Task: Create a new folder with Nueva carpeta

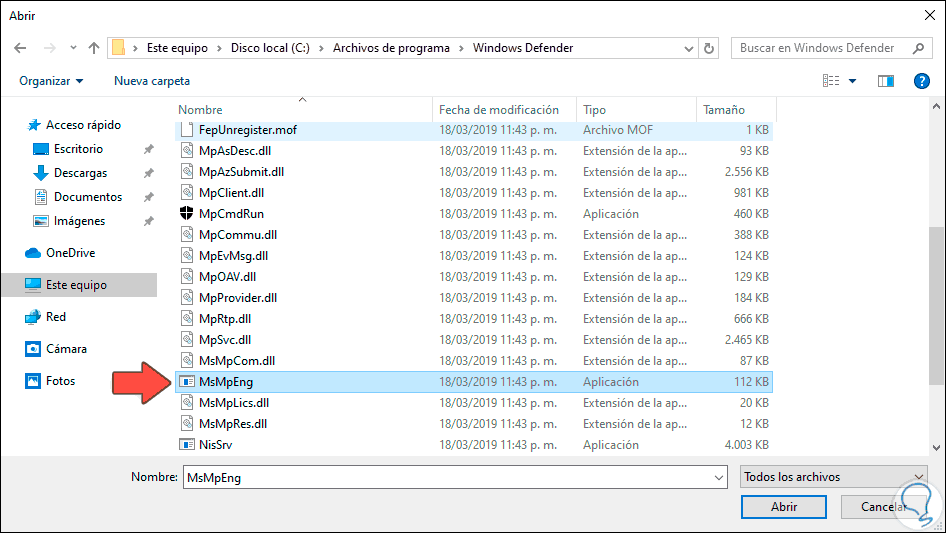Action: pos(152,81)
